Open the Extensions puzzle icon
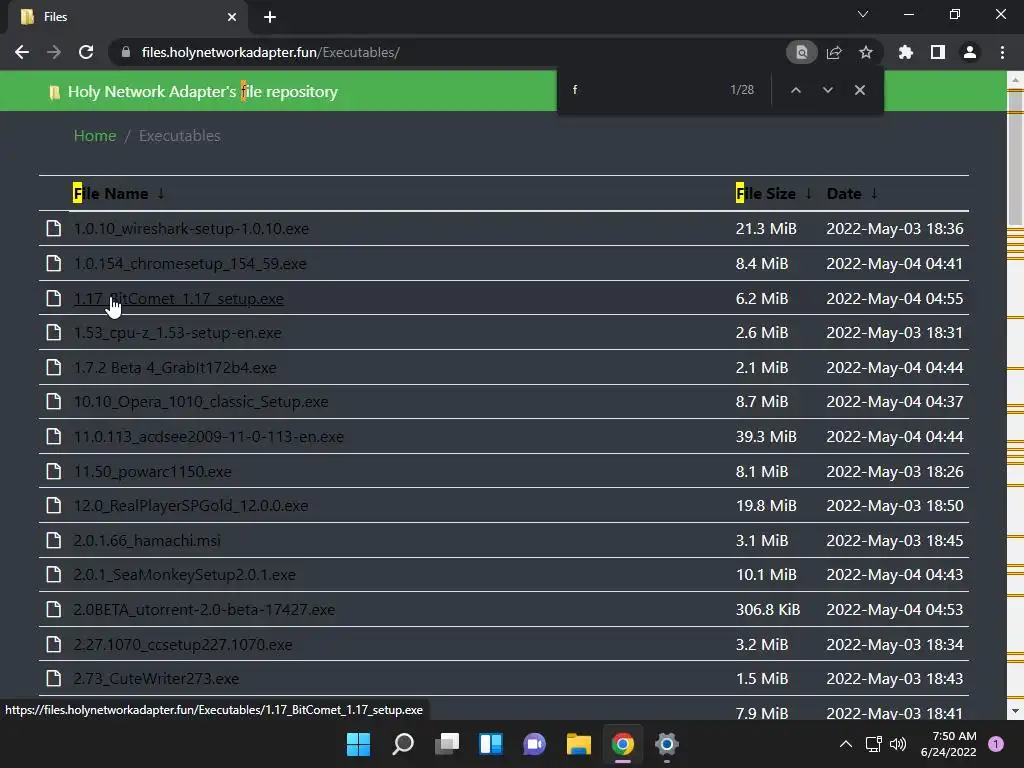This screenshot has height=768, width=1024. (x=905, y=52)
